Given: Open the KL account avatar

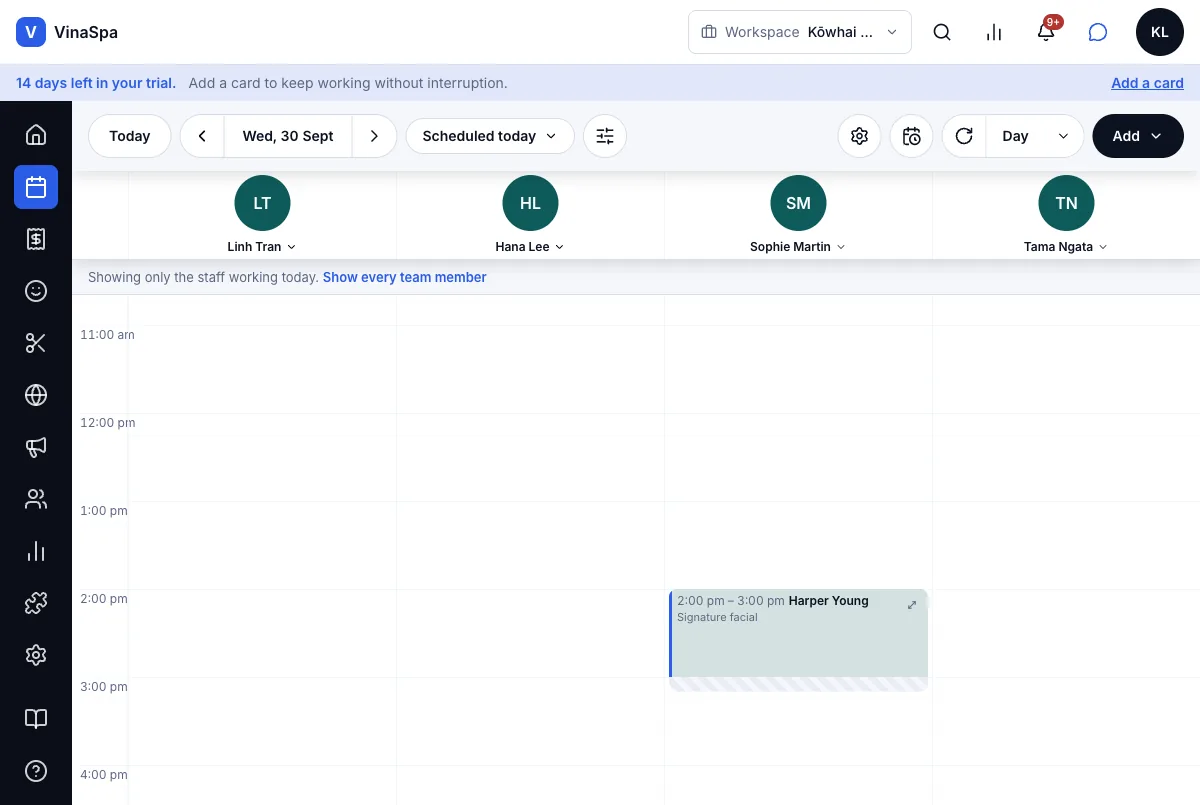Looking at the screenshot, I should [1160, 32].
